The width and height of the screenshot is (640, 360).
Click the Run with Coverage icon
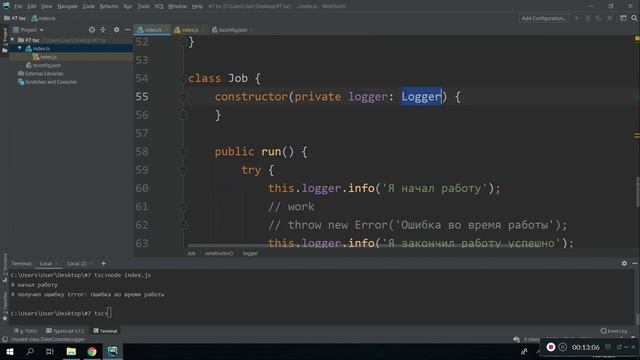pyautogui.click(x=598, y=18)
